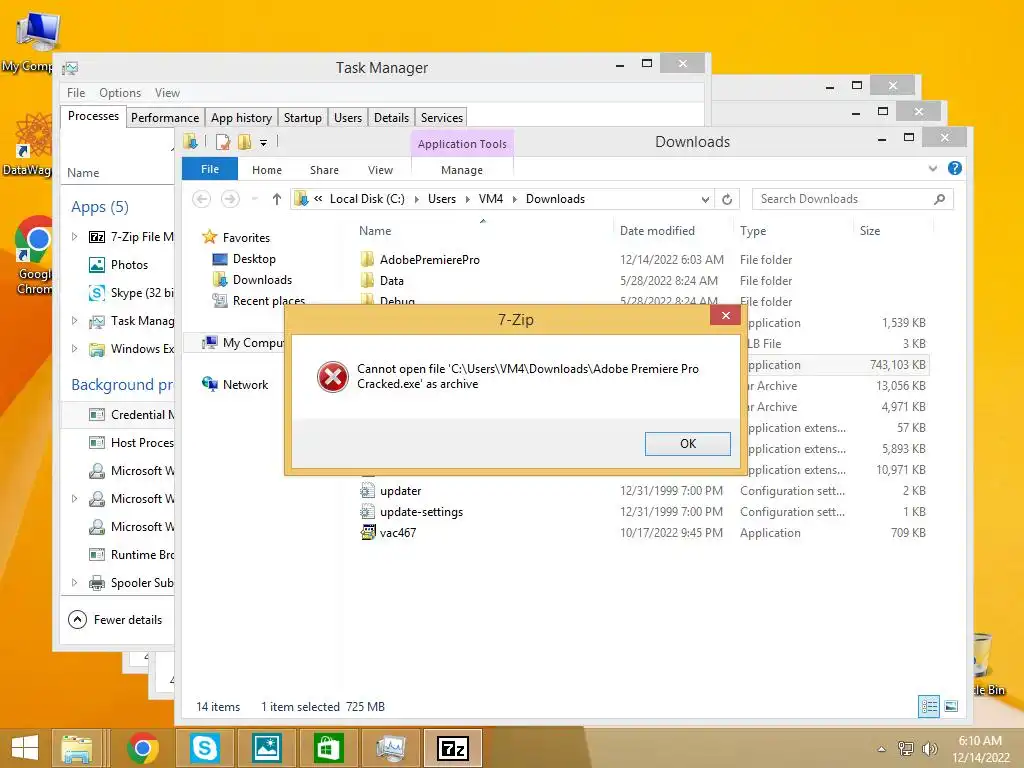Sort files by Type column

pos(753,231)
